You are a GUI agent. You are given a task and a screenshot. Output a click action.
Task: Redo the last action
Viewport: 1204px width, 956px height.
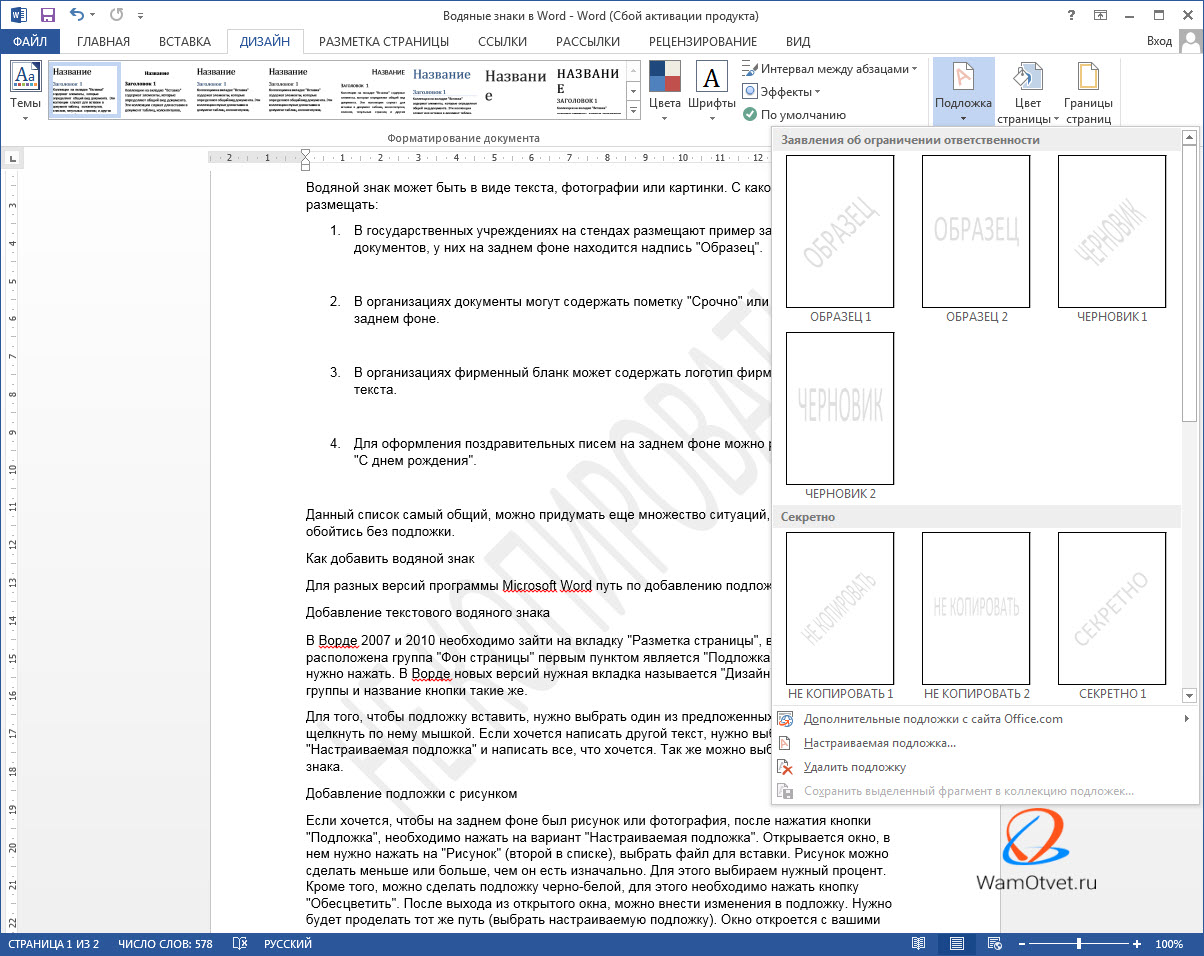(115, 16)
